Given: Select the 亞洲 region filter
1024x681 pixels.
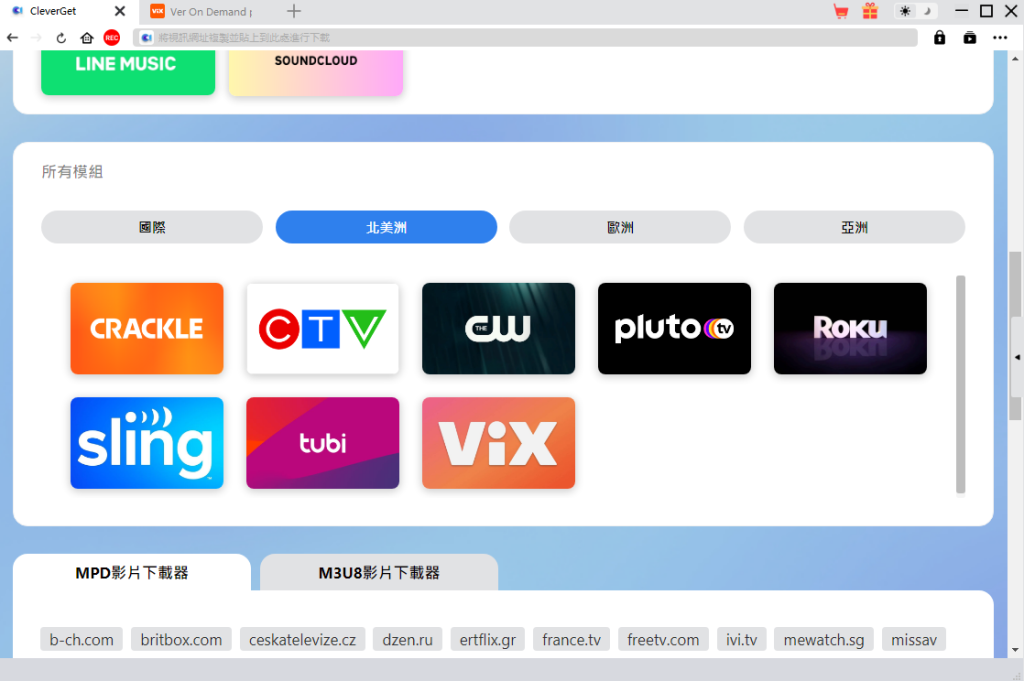Looking at the screenshot, I should pos(854,227).
